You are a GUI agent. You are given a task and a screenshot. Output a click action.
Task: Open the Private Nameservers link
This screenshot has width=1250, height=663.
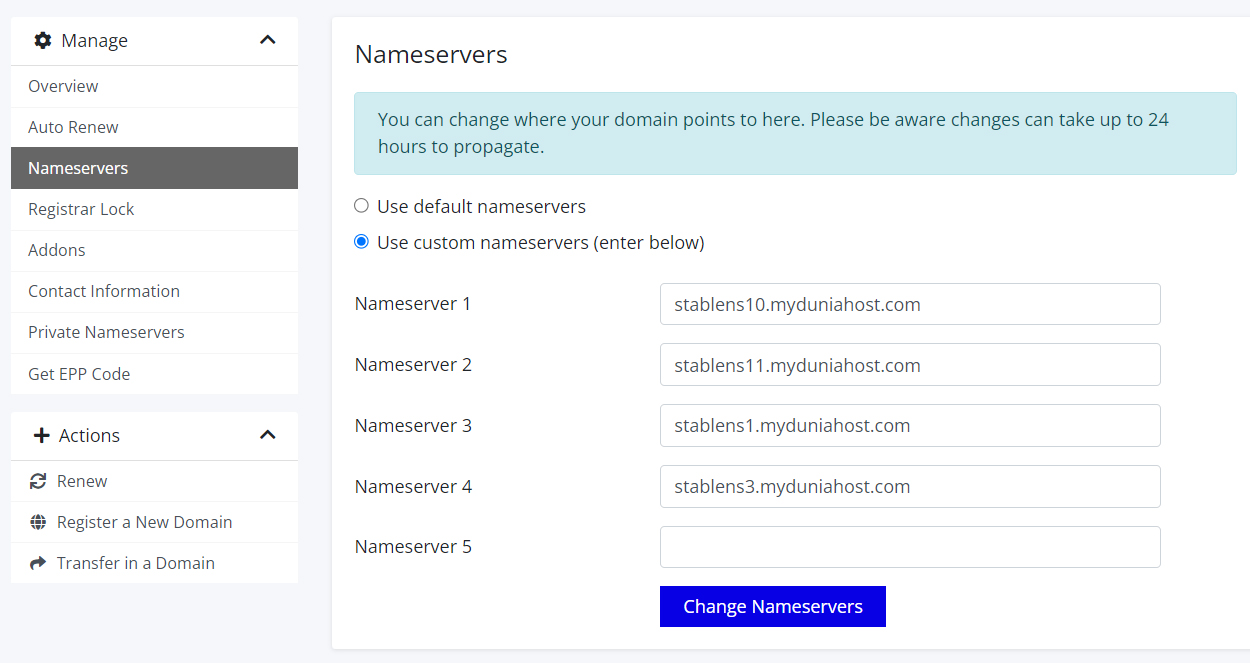click(106, 332)
